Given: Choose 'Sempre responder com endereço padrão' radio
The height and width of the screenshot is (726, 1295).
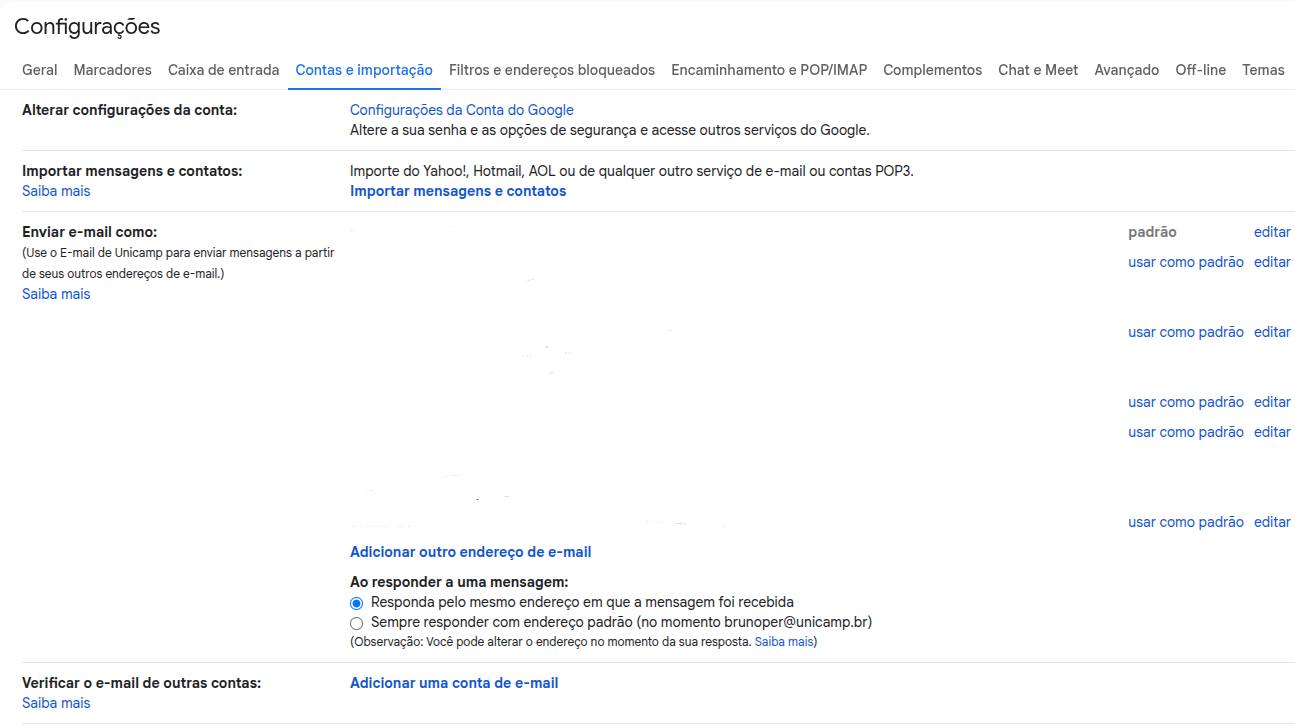Looking at the screenshot, I should 357,623.
